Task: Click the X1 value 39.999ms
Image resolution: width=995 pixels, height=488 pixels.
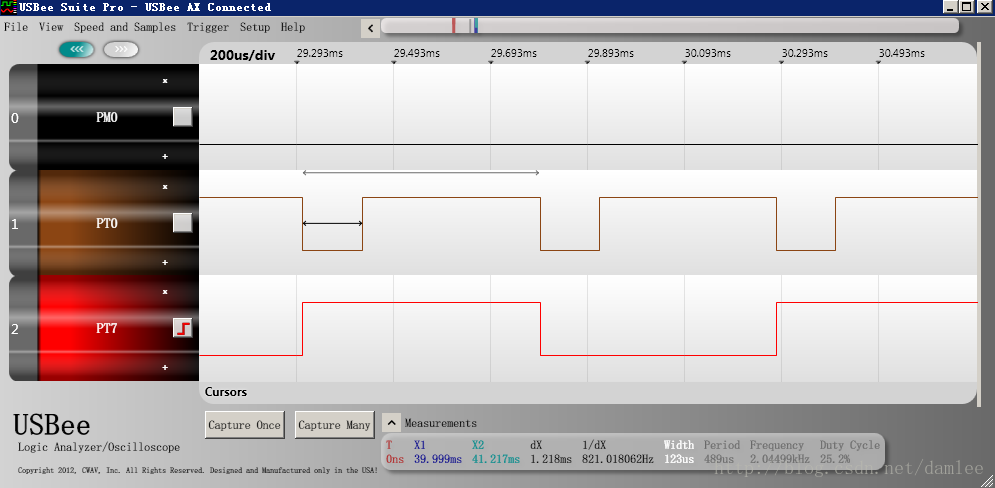Action: pyautogui.click(x=438, y=459)
